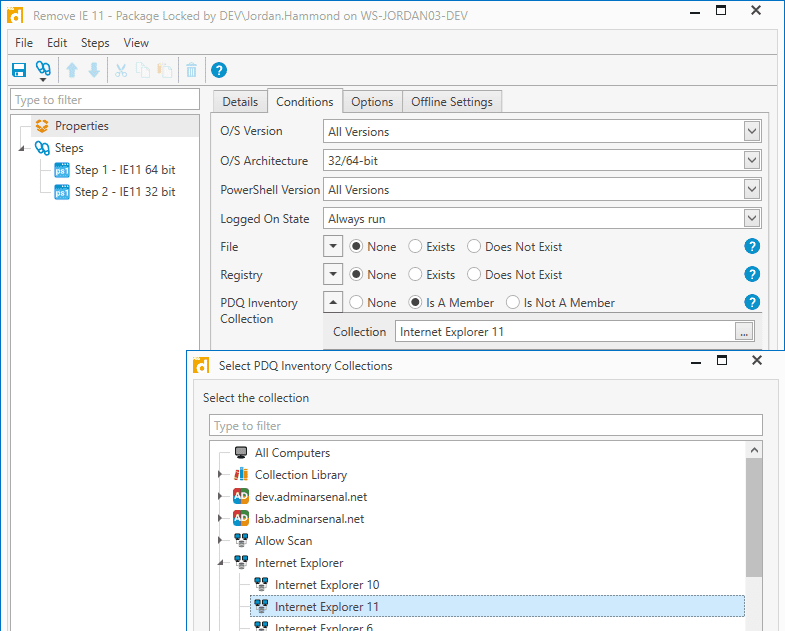Select Is A Member radio button
The width and height of the screenshot is (785, 631).
point(415,302)
